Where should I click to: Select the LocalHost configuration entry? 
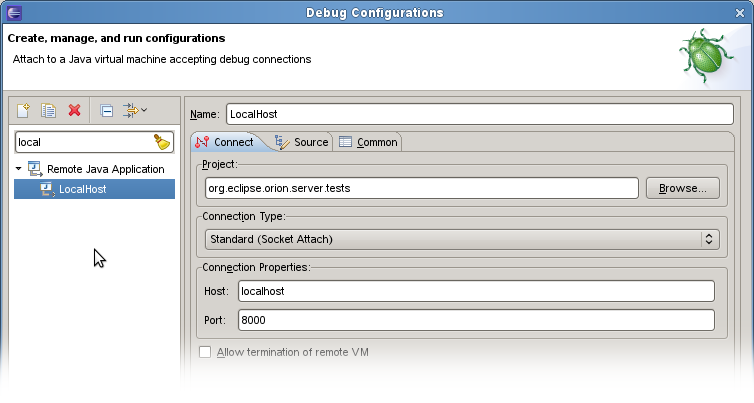click(94, 189)
